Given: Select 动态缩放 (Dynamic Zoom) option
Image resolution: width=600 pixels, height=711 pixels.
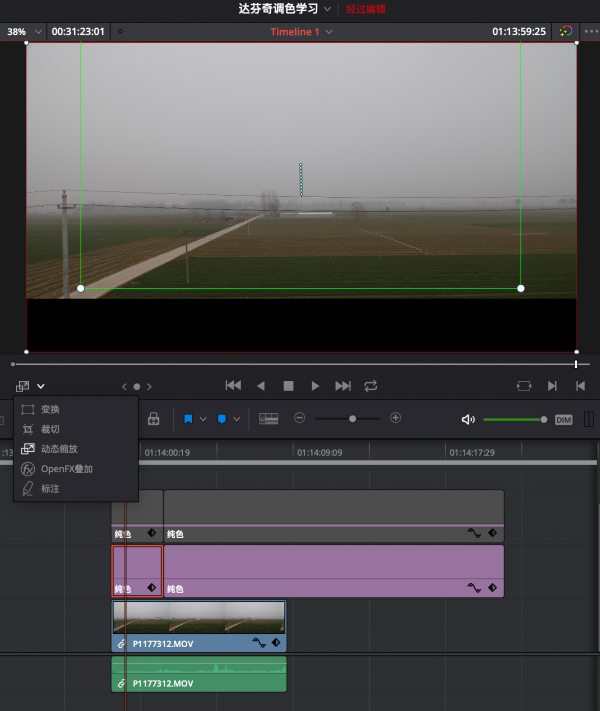Looking at the screenshot, I should [x=58, y=449].
